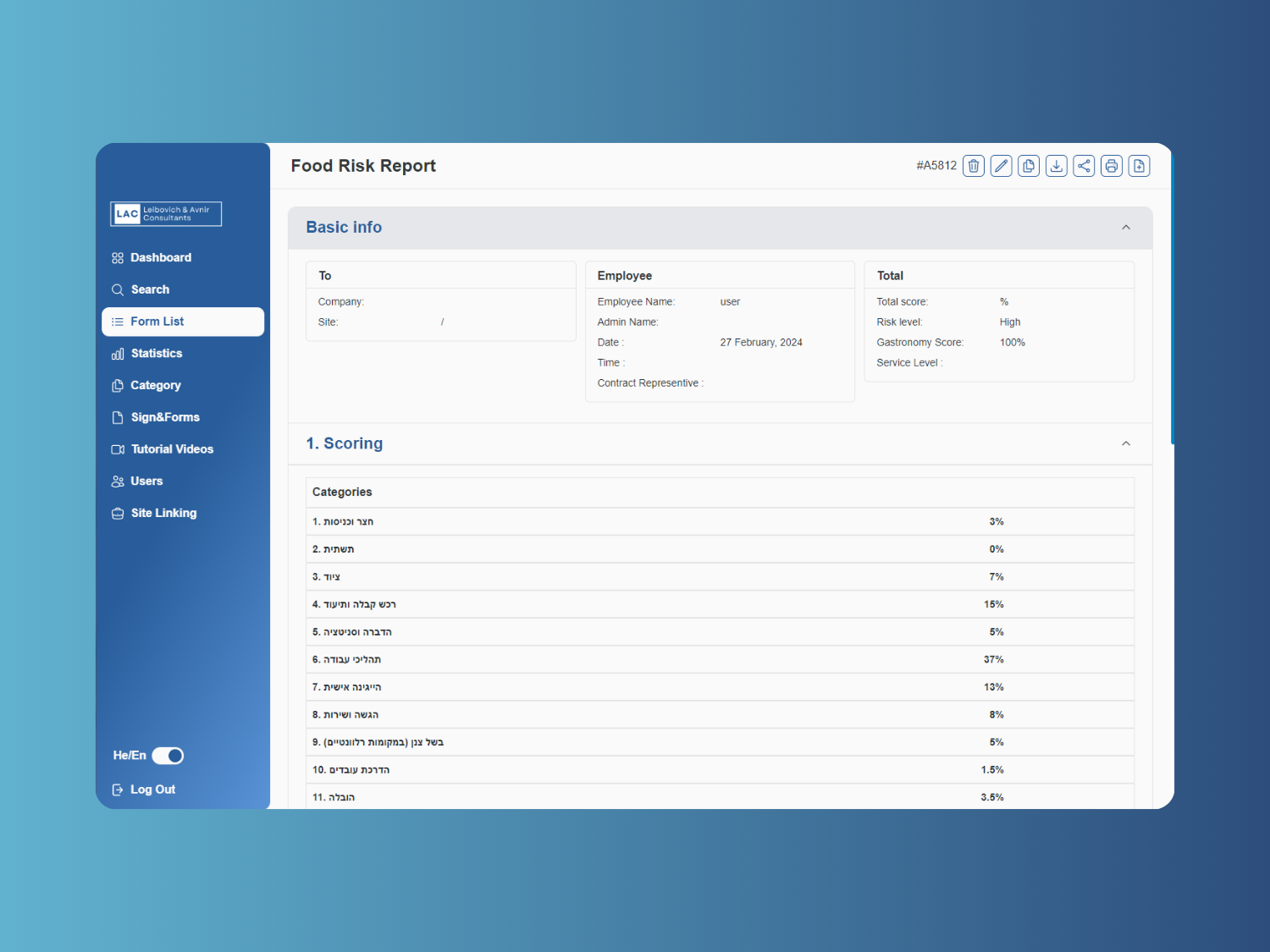
Task: Click the LAC Leibovich & Avnir logo
Action: [x=166, y=213]
